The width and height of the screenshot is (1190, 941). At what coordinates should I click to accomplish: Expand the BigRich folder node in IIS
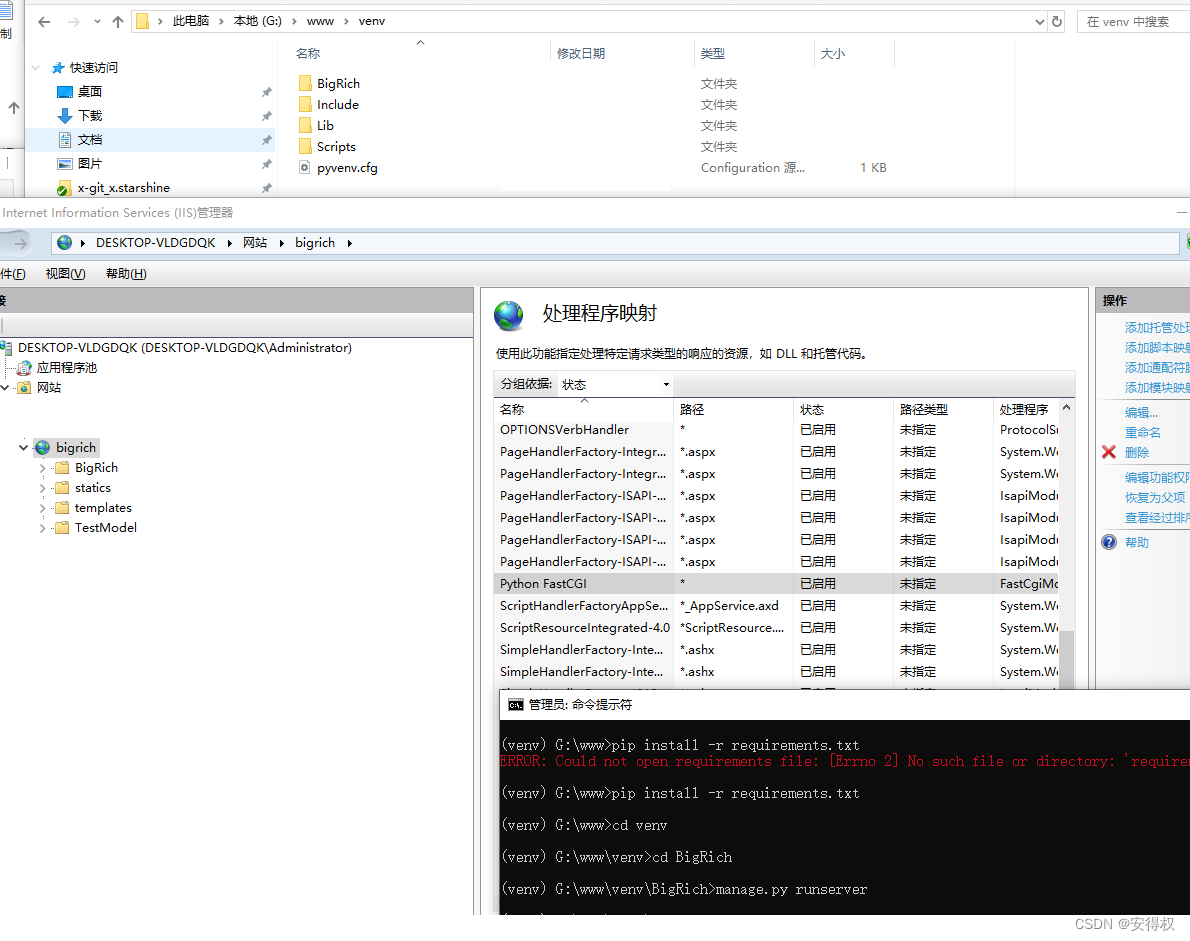(42, 468)
